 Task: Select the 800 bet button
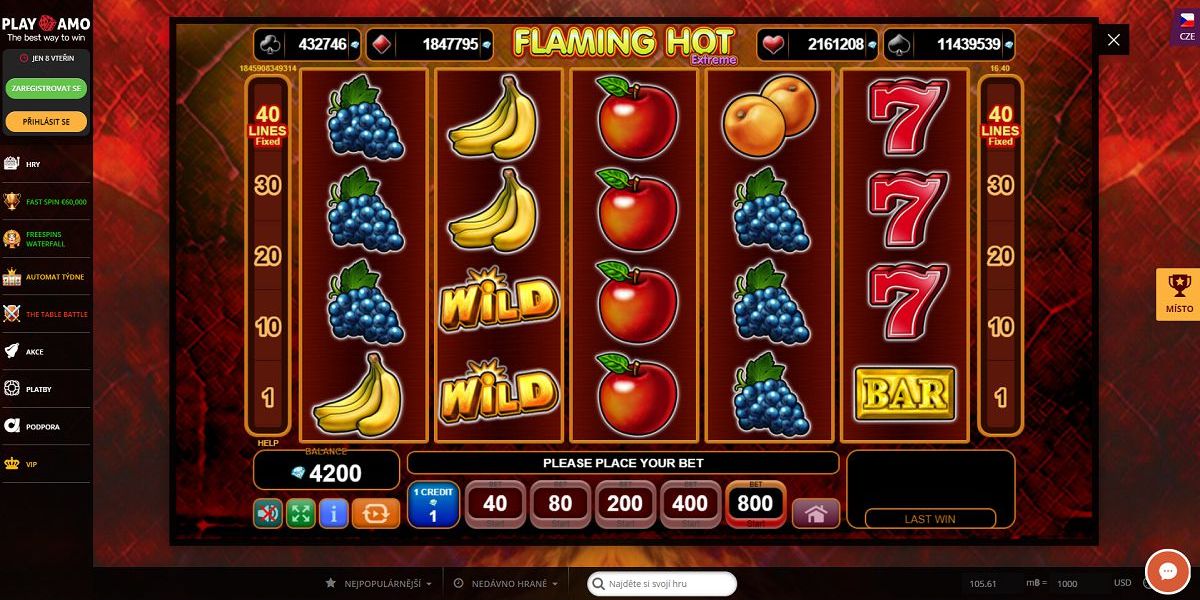point(756,504)
